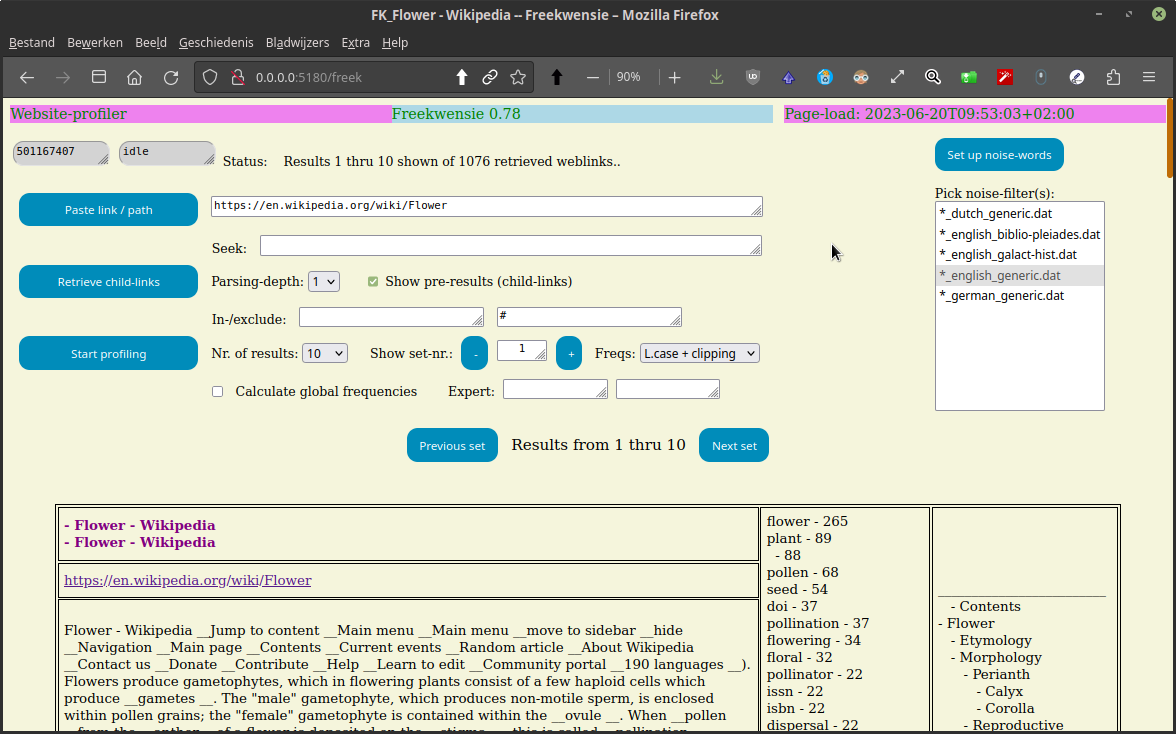Image resolution: width=1176 pixels, height=734 pixels.
Task: Decrease set number with the minus button
Action: [x=474, y=353]
